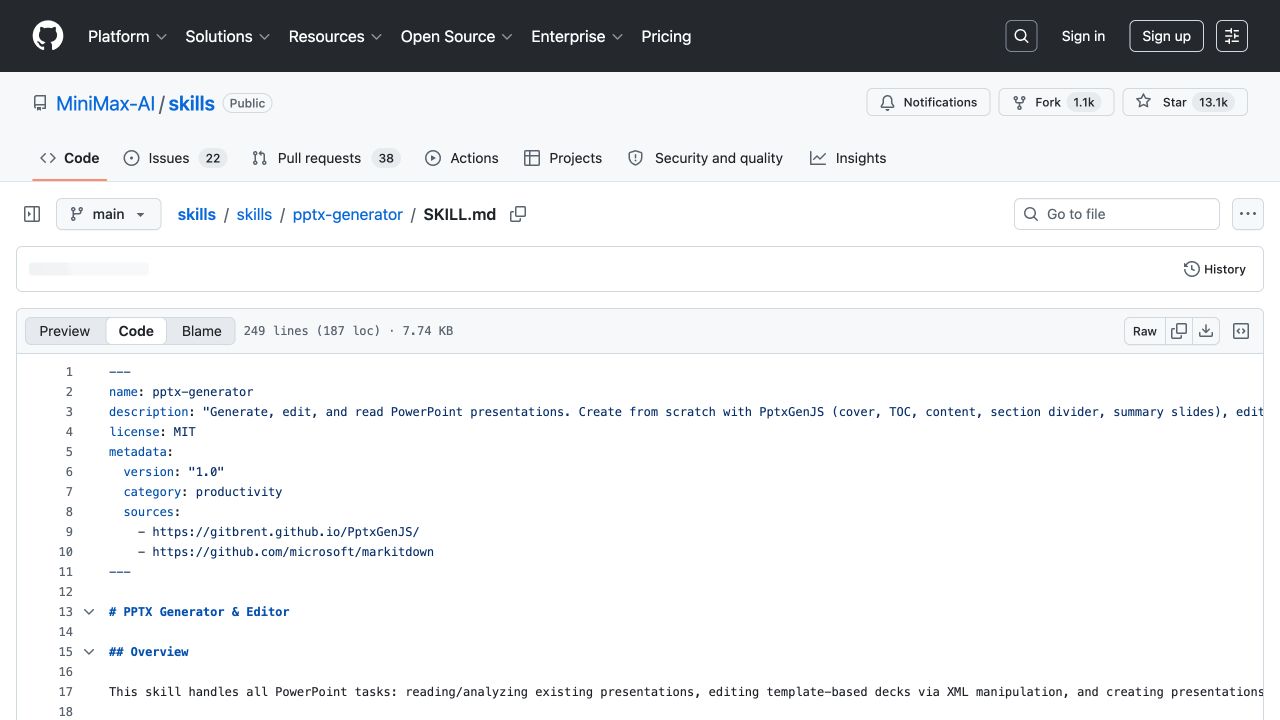Screen dimensions: 1280x720
Task: Go to the root skills breadcrumb
Action: click(x=196, y=214)
